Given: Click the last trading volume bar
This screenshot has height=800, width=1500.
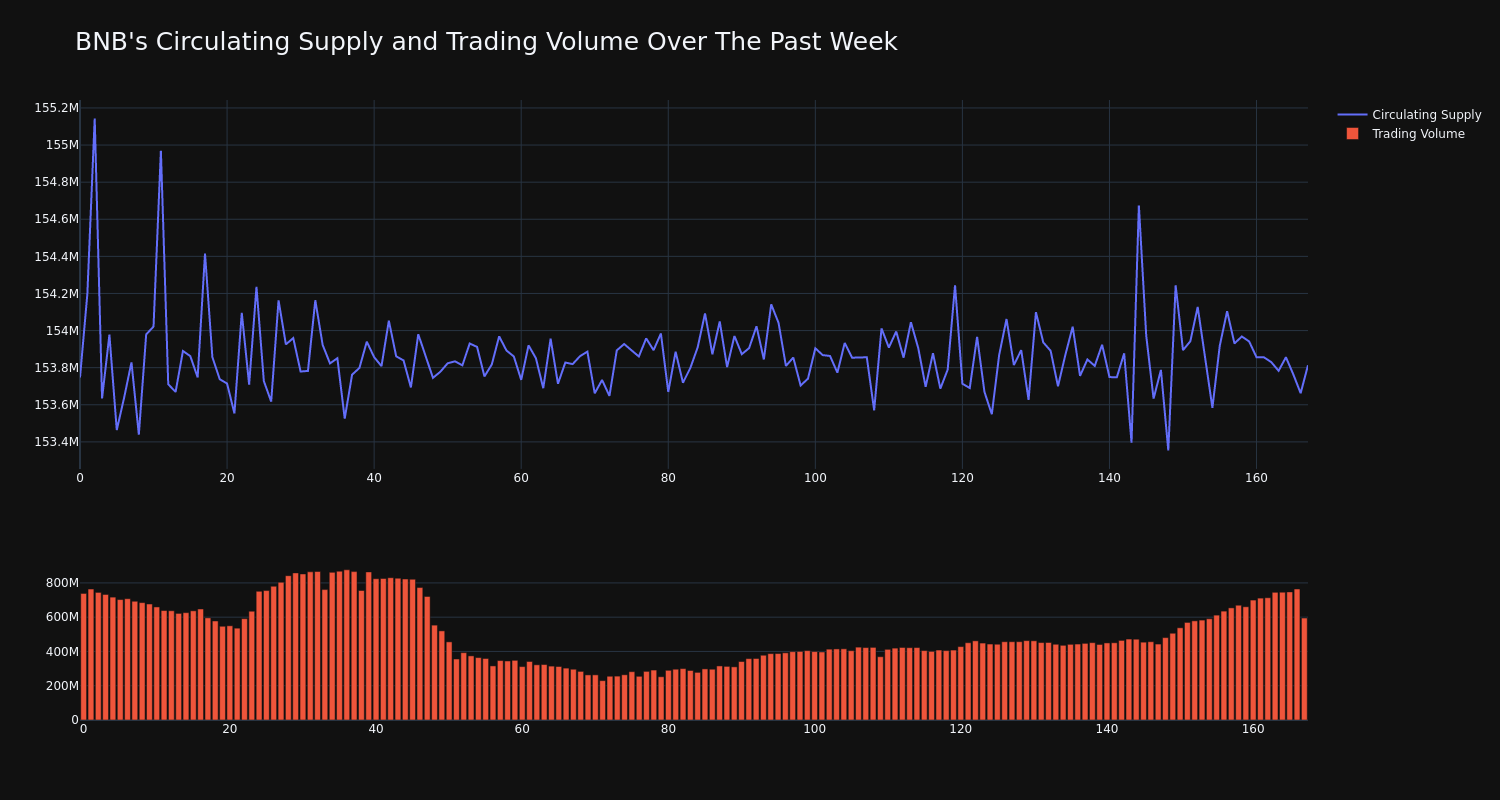Looking at the screenshot, I should [1304, 669].
